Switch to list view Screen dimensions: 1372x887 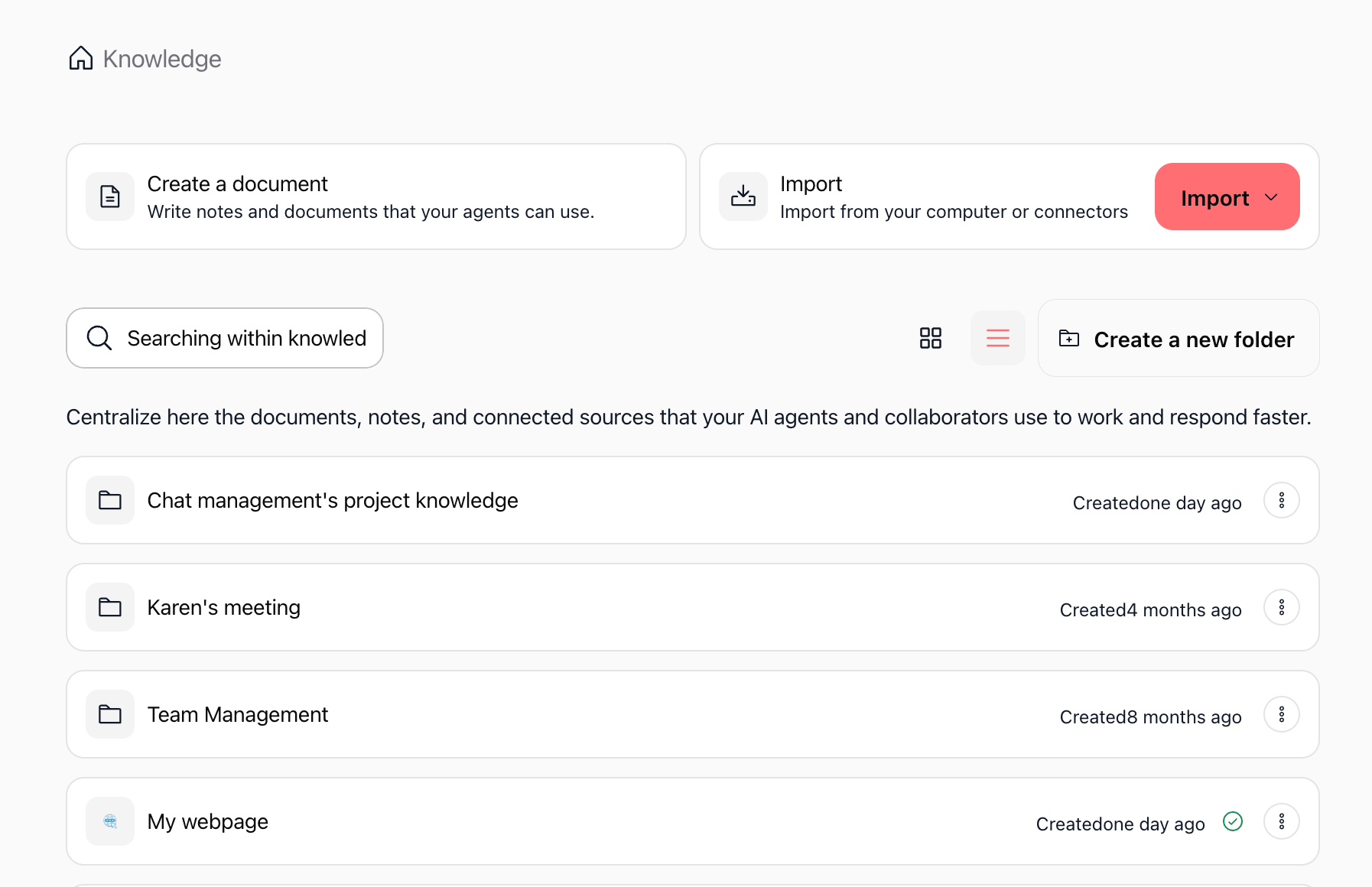998,338
